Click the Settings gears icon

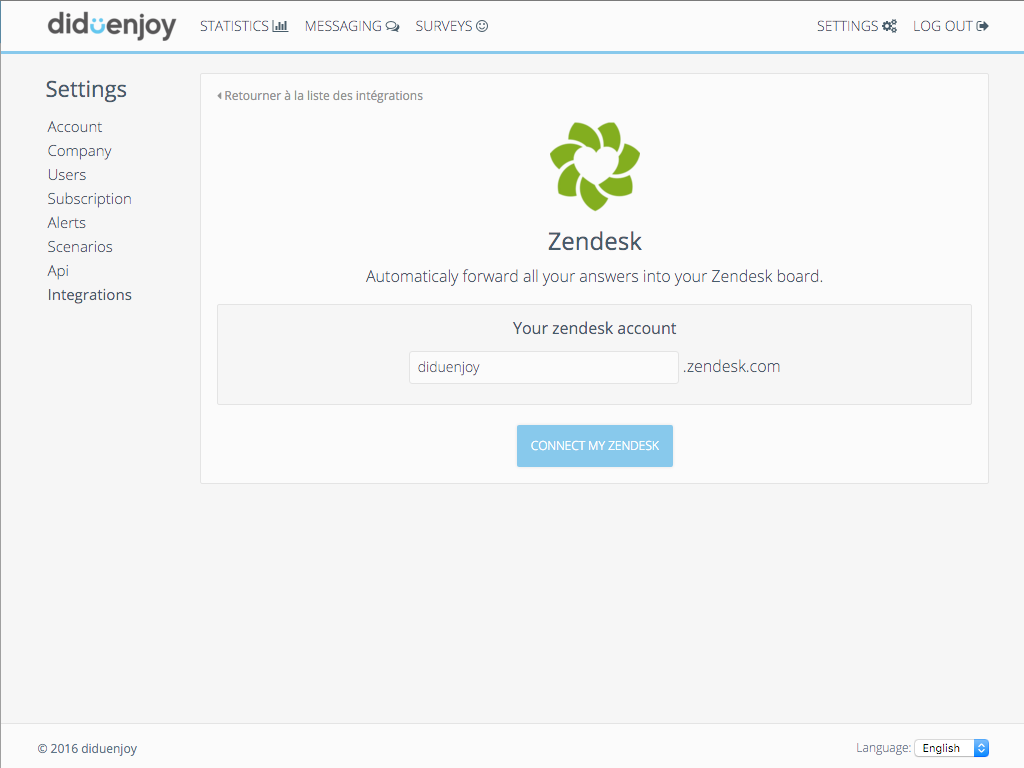889,27
